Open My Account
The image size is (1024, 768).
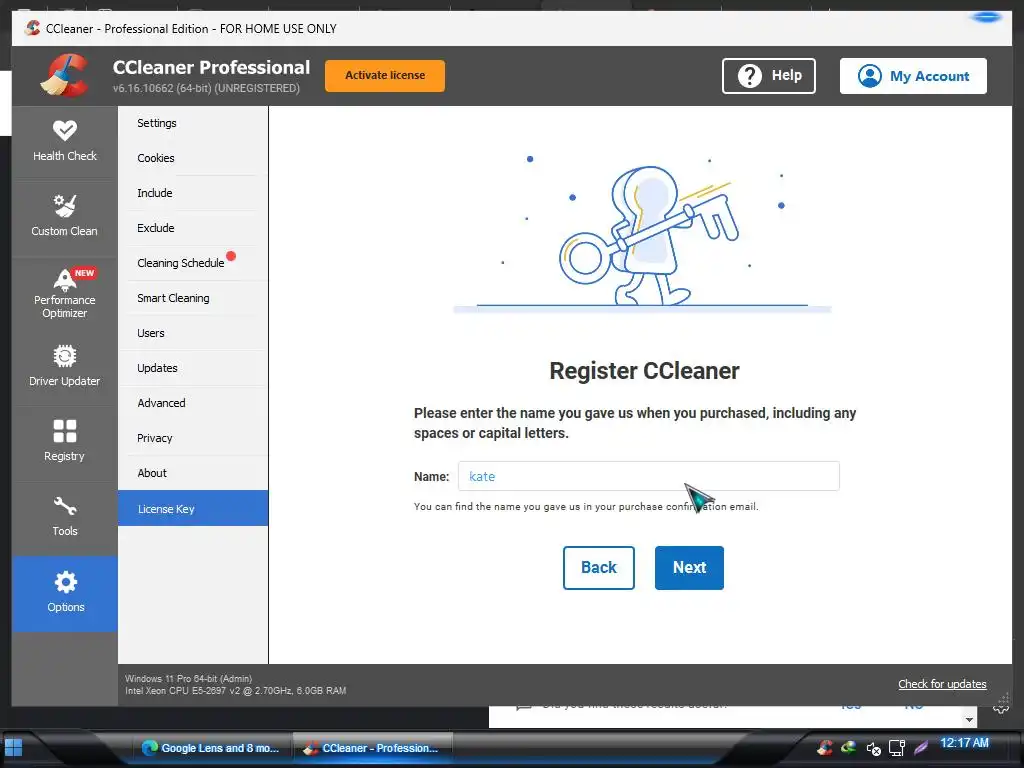coord(913,76)
